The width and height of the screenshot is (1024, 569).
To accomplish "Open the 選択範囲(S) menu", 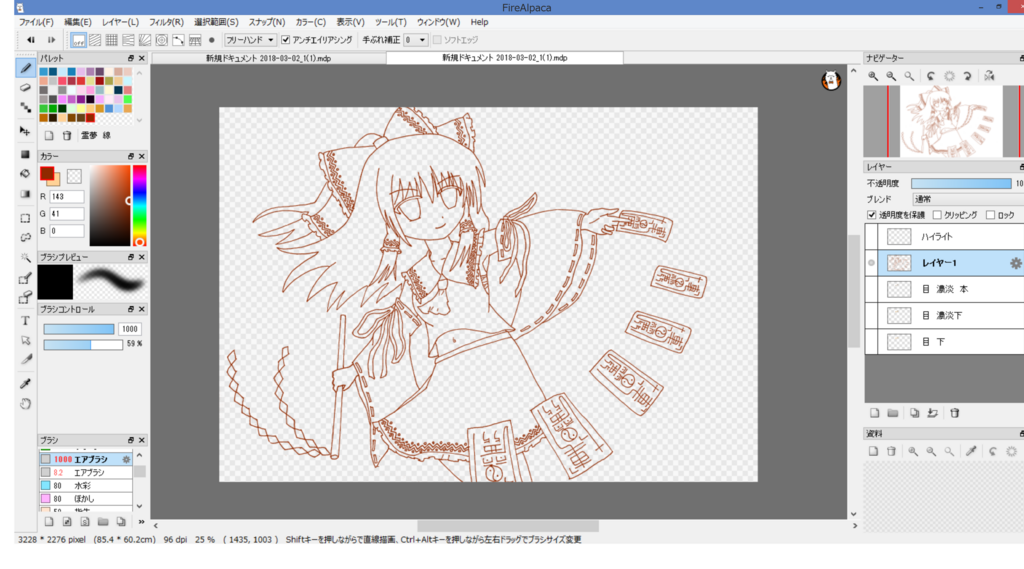I will (x=216, y=22).
